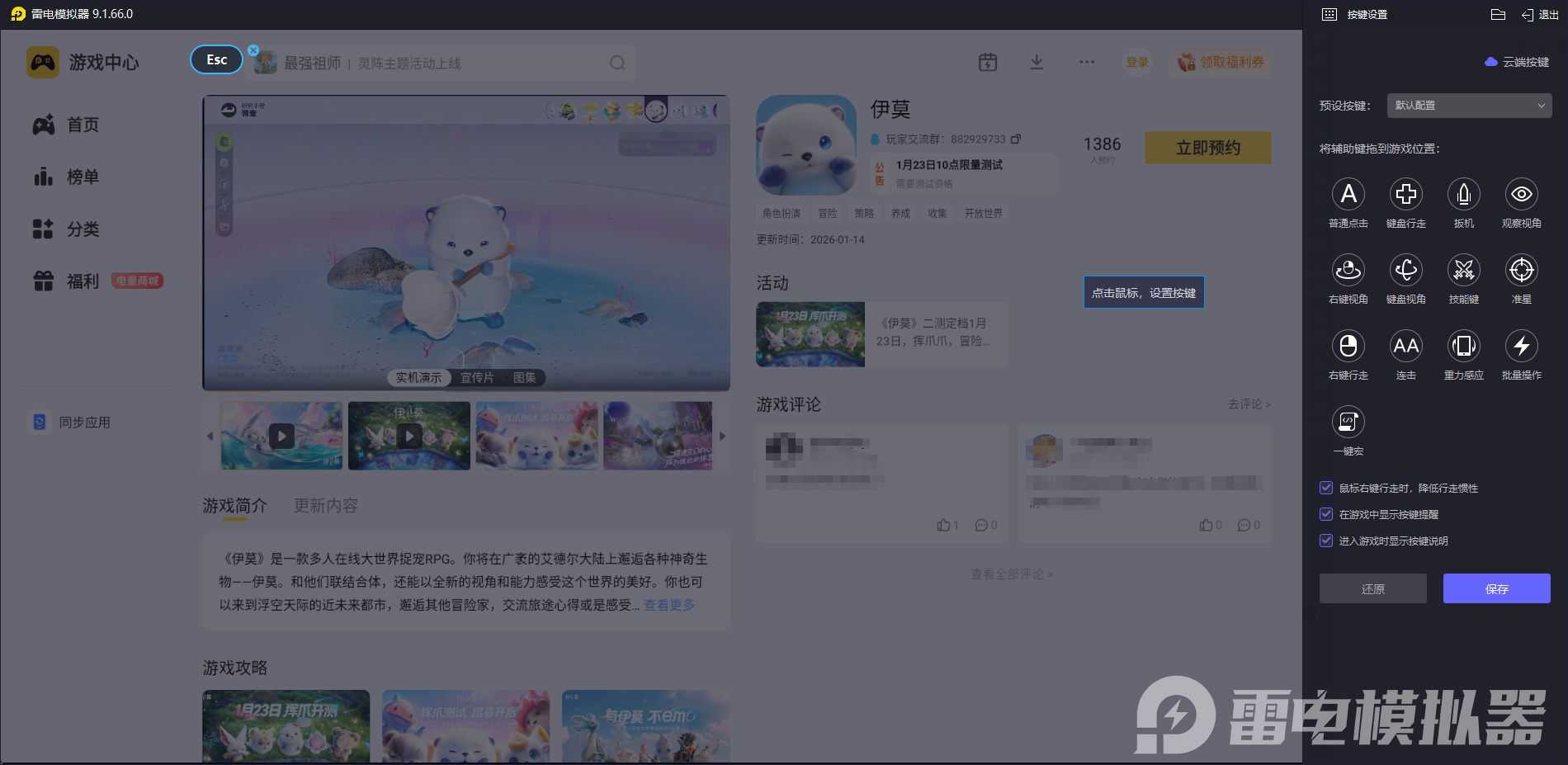Toggle 在游戏中显示按键提醒 checkbox
The image size is (1568, 765).
pos(1326,514)
